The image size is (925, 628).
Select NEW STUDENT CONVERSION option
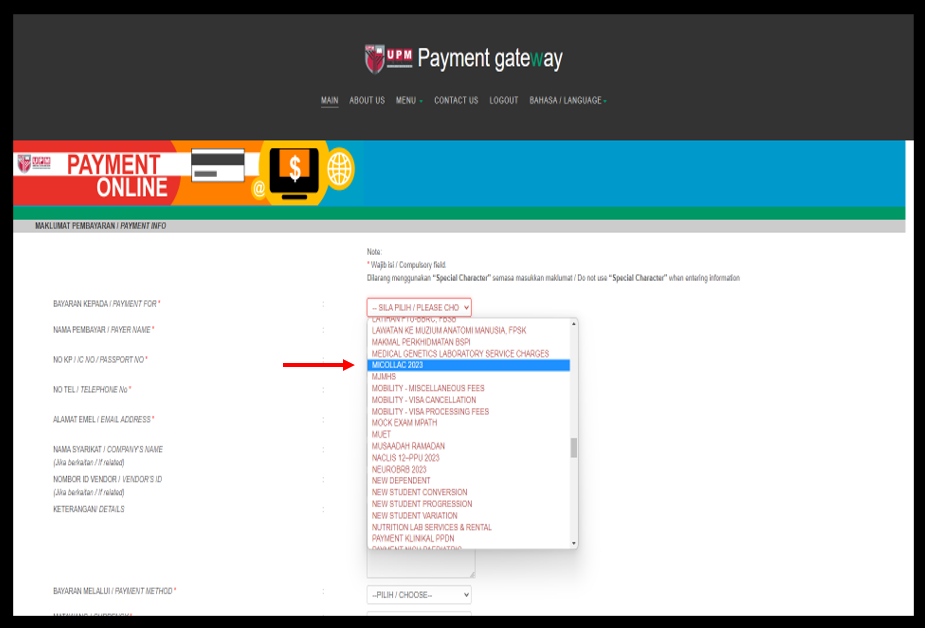(x=468, y=492)
